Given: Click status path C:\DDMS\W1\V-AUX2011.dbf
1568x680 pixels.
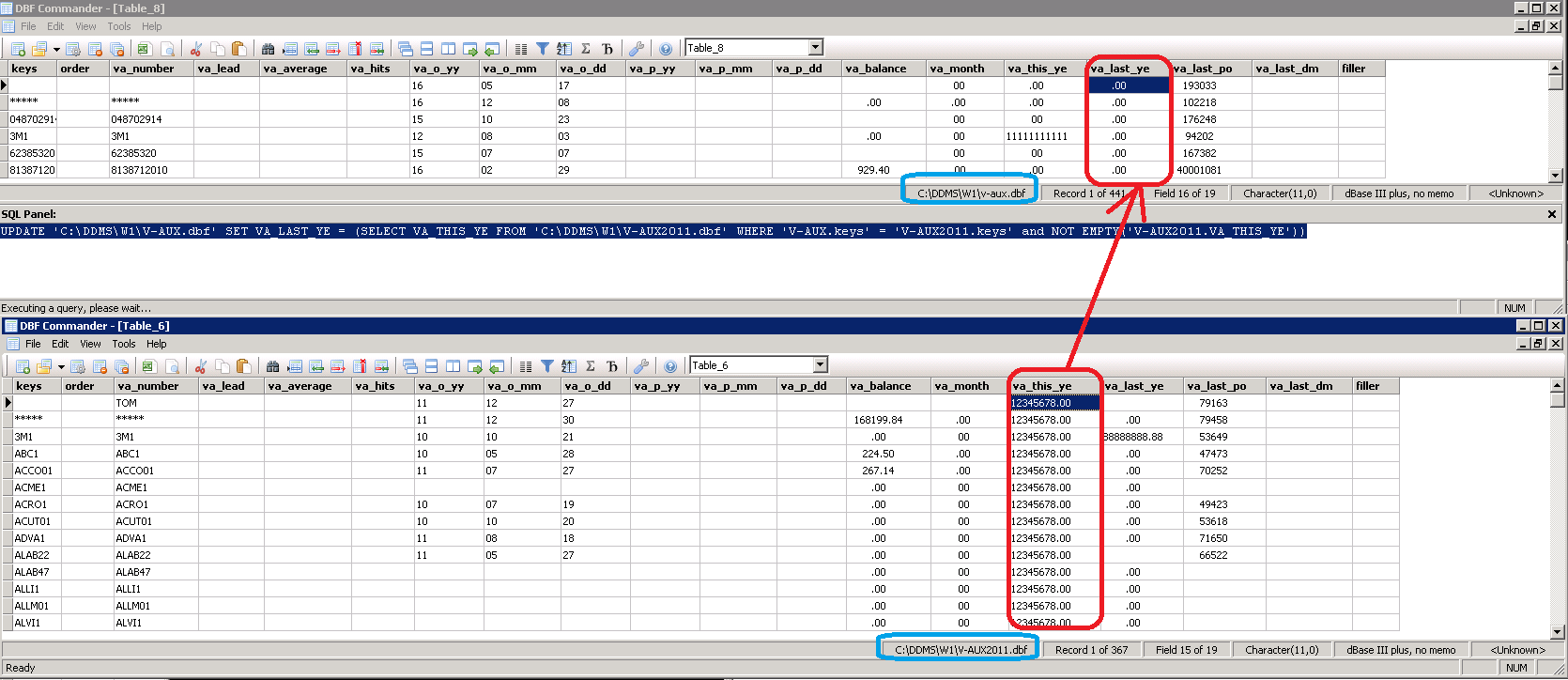Looking at the screenshot, I should tap(961, 650).
